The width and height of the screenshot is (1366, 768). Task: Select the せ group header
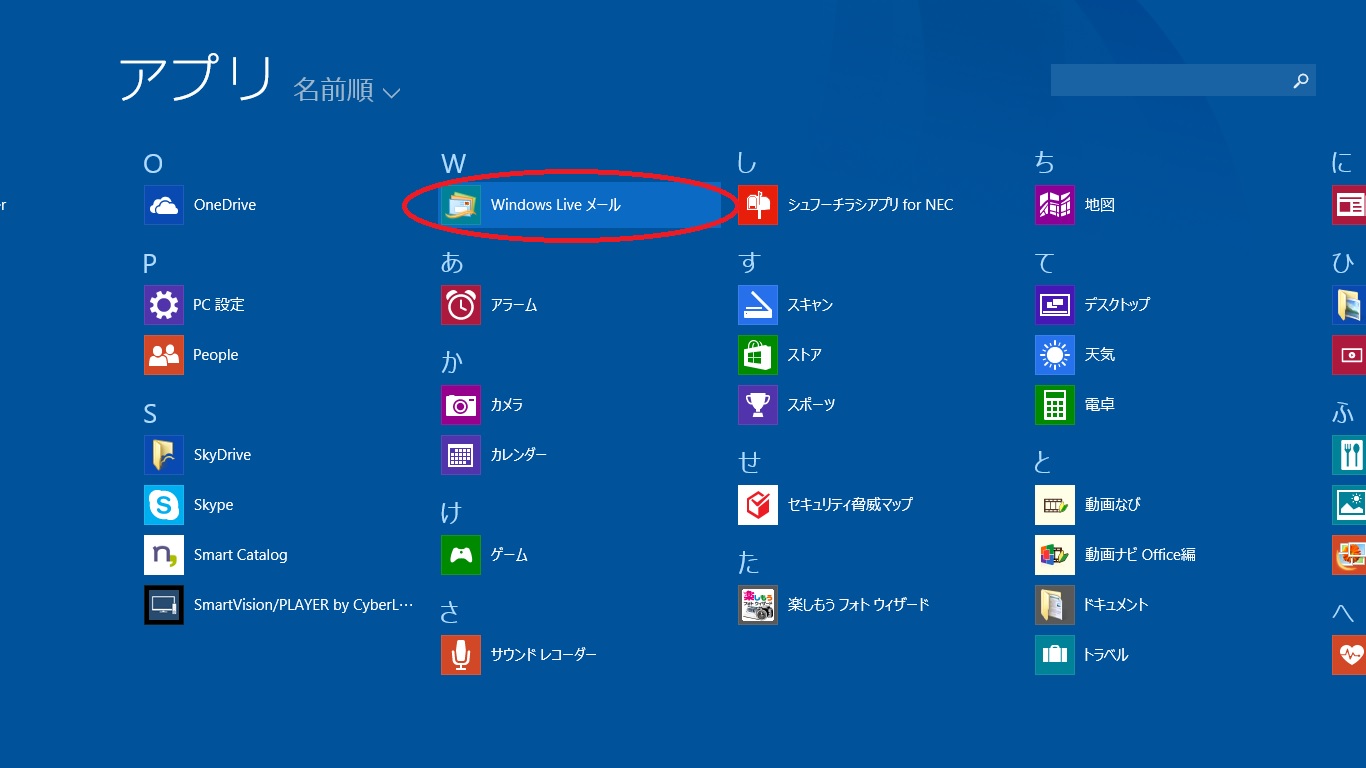tap(749, 462)
